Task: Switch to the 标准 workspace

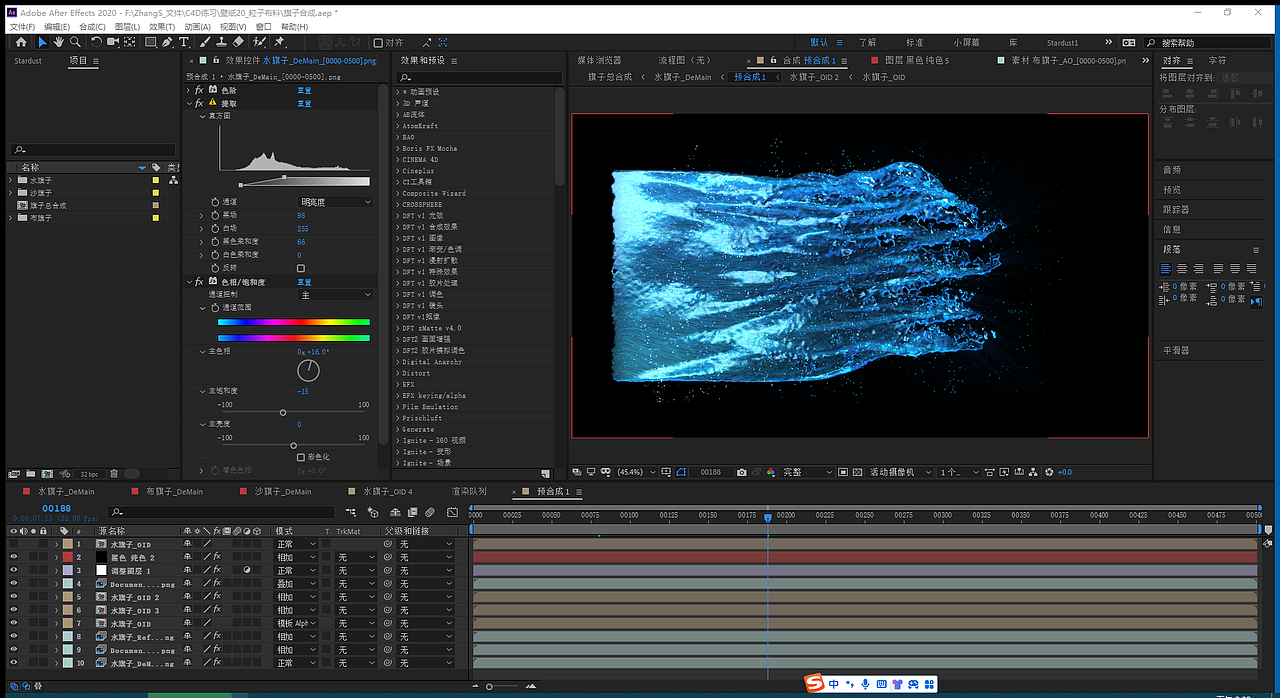Action: [x=912, y=42]
